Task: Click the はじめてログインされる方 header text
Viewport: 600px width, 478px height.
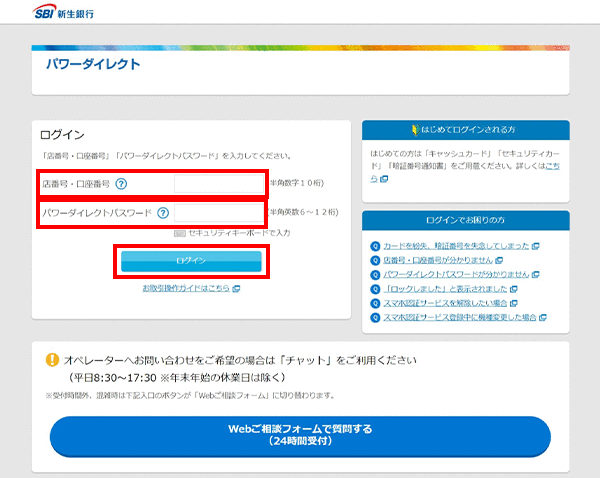Action: click(468, 130)
